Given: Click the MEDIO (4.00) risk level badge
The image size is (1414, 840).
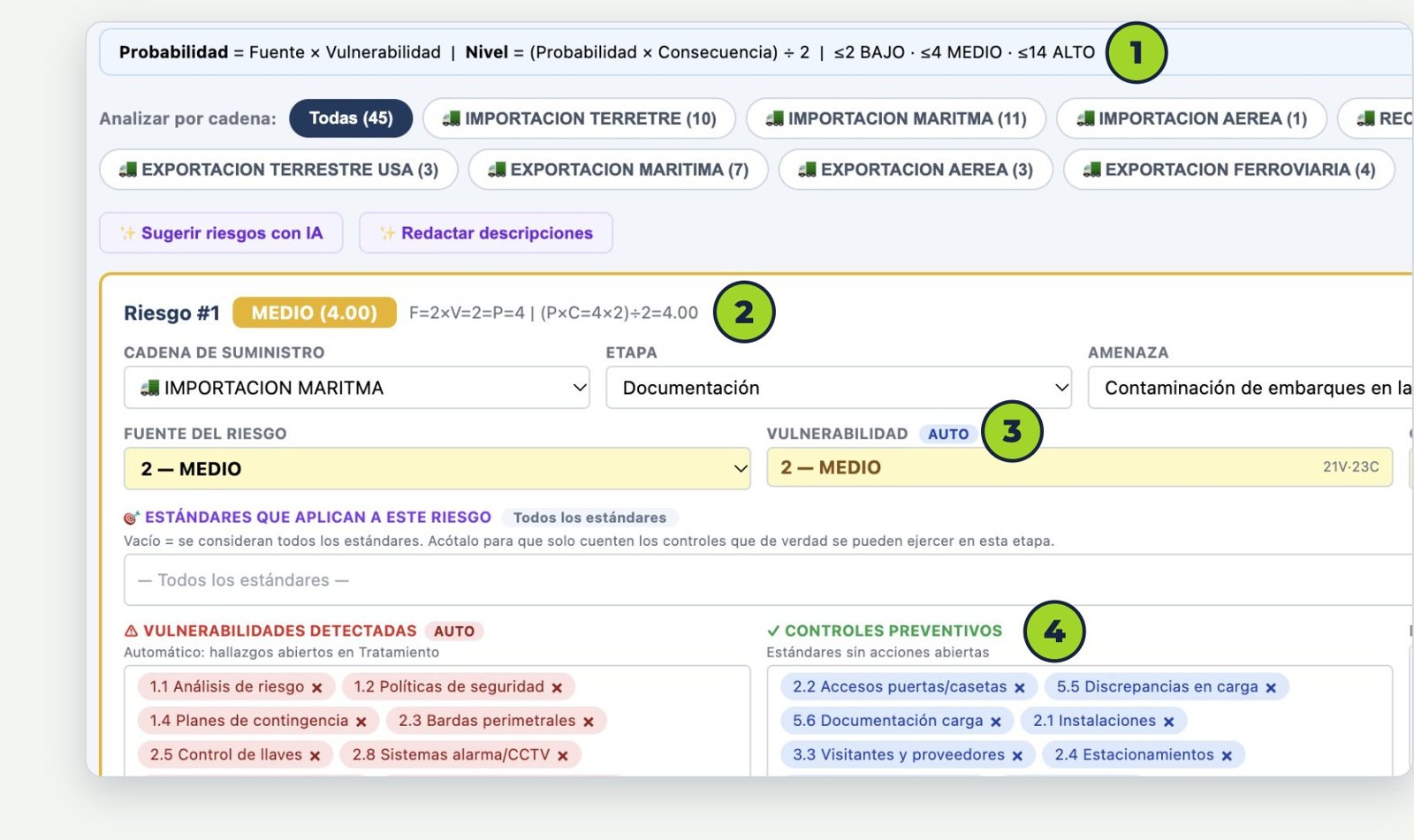Looking at the screenshot, I should click(x=314, y=313).
